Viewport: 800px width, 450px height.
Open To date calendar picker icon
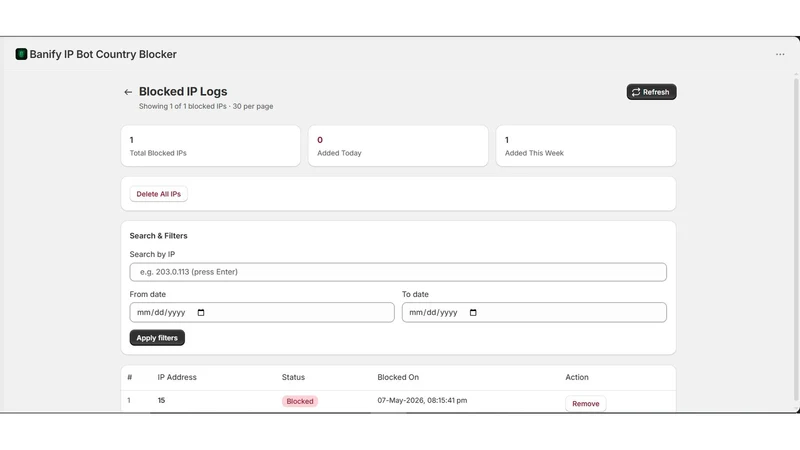(473, 312)
